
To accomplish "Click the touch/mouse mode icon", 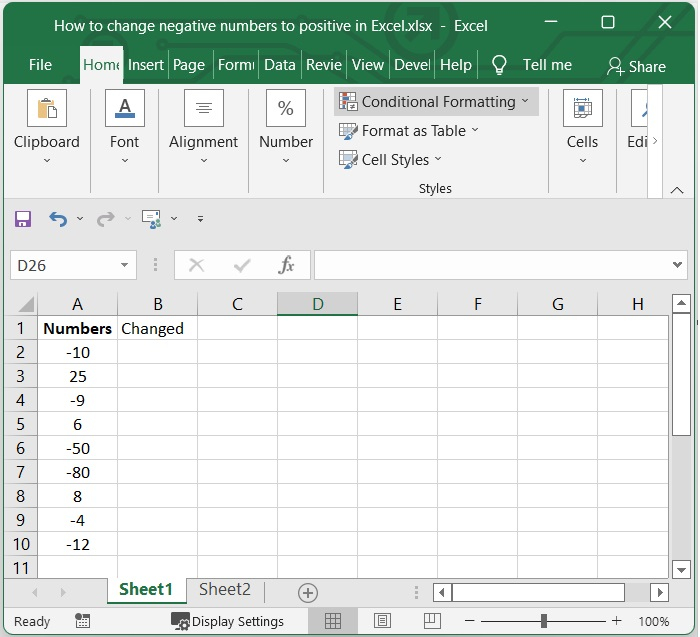I will [152, 219].
